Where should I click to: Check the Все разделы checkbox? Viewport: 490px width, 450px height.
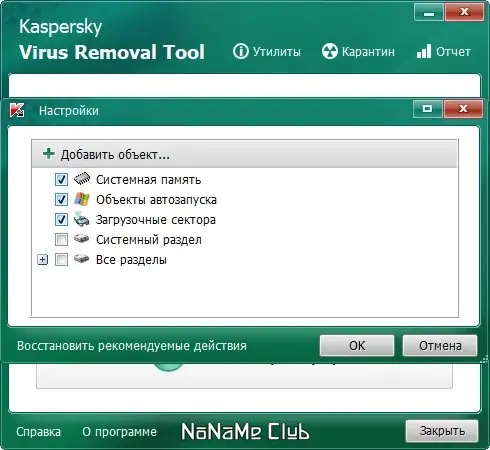coord(61,259)
